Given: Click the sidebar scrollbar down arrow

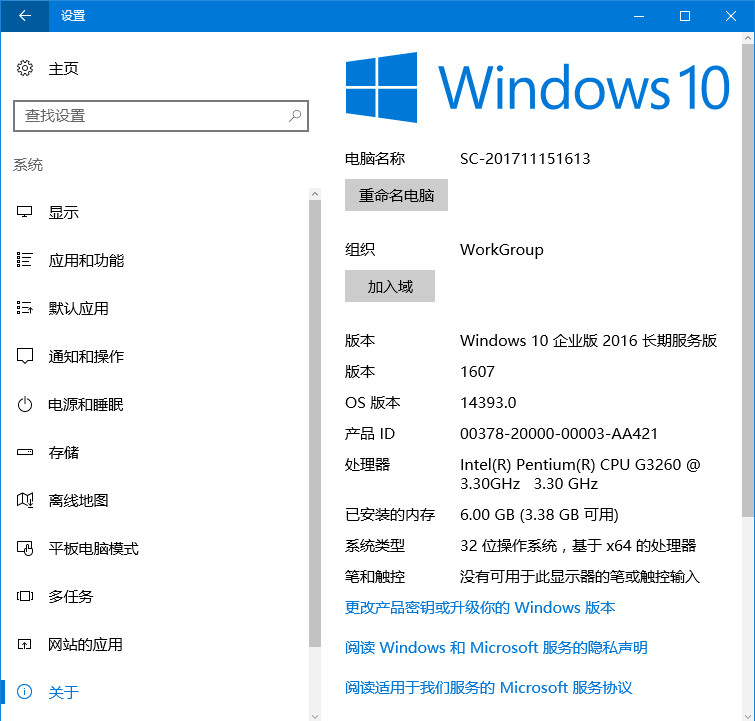Looking at the screenshot, I should [x=315, y=716].
